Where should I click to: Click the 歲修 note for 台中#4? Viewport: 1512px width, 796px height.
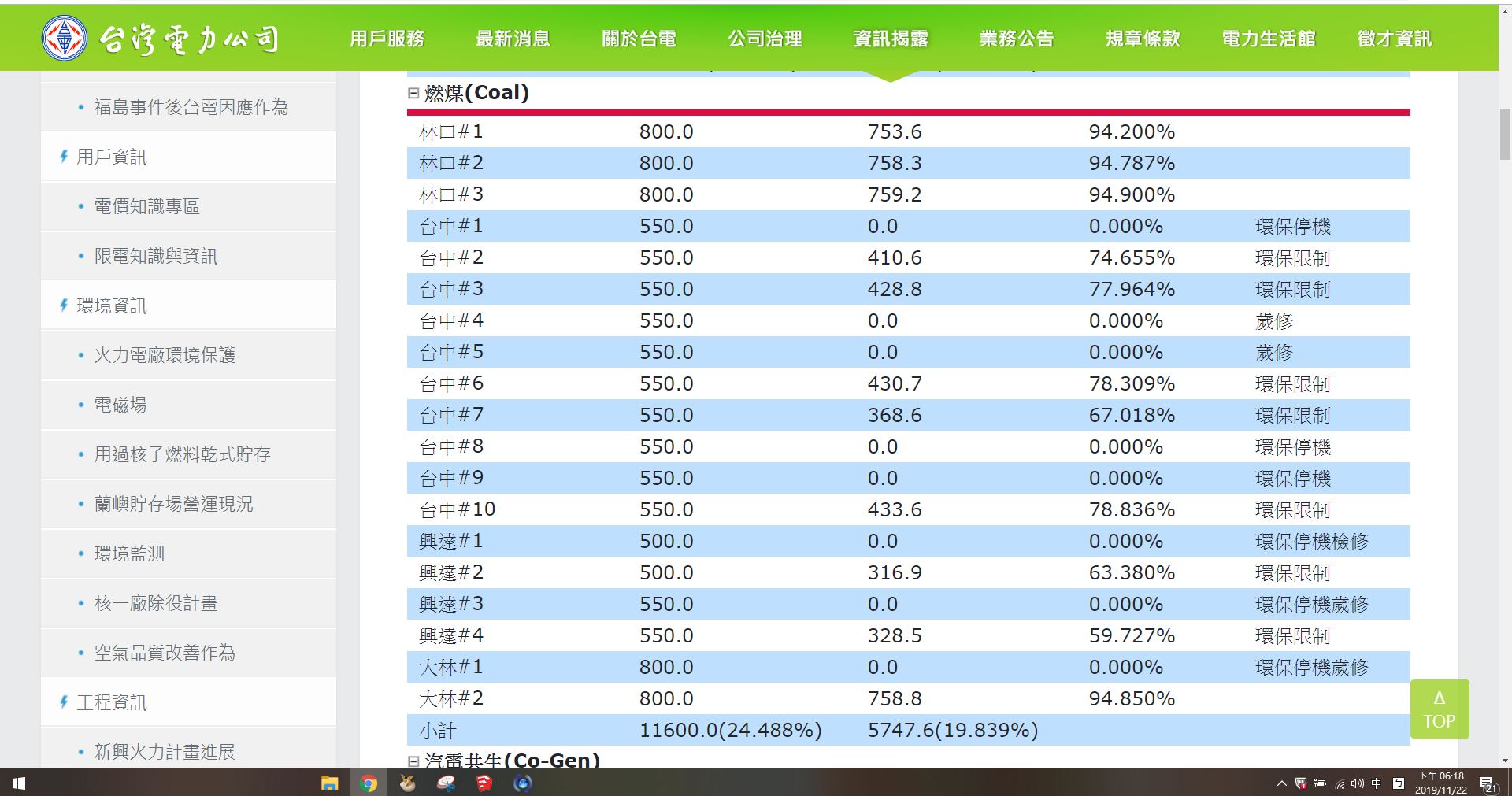pyautogui.click(x=1273, y=320)
